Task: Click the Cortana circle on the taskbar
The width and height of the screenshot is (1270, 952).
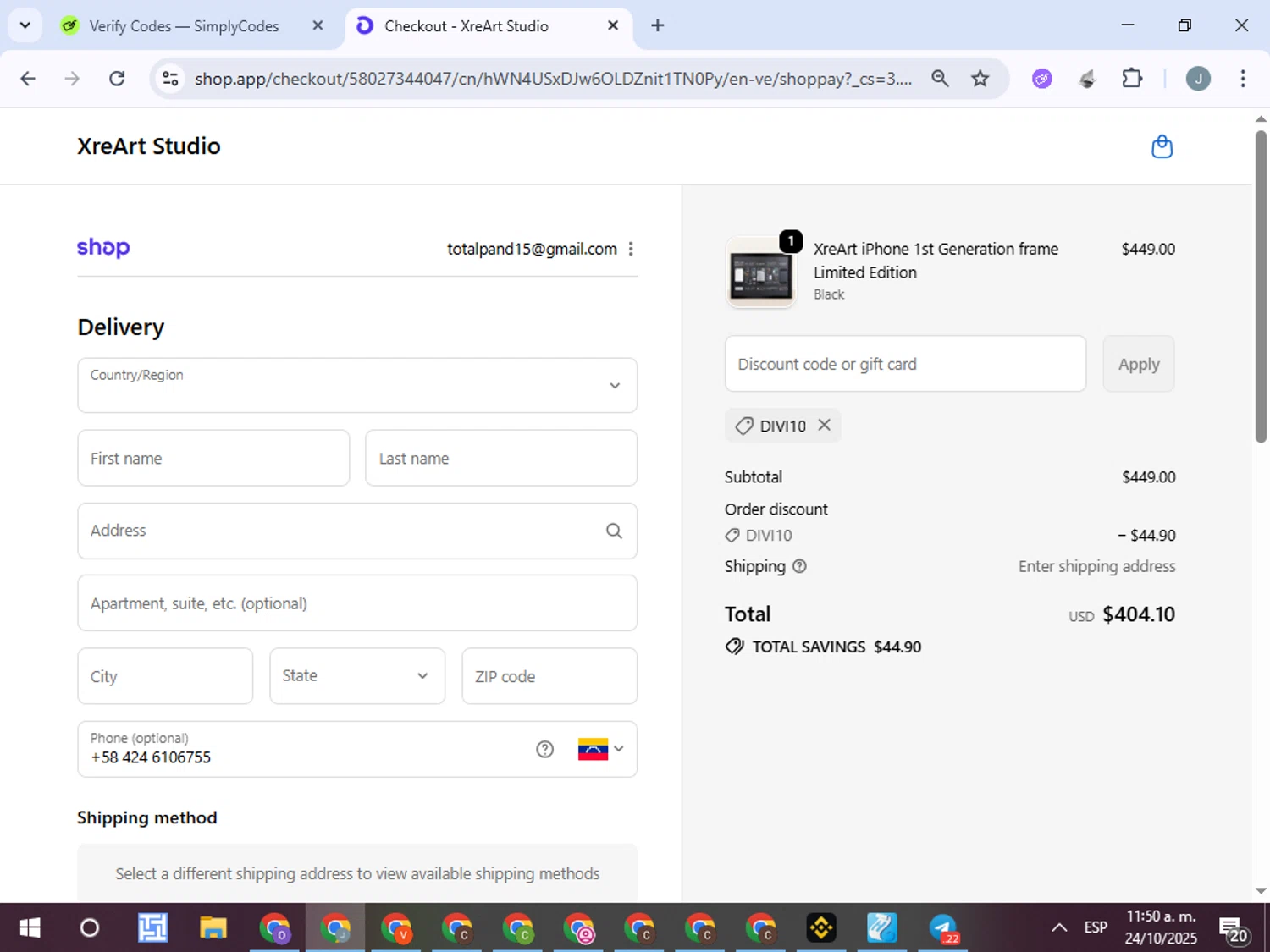Action: tap(90, 928)
